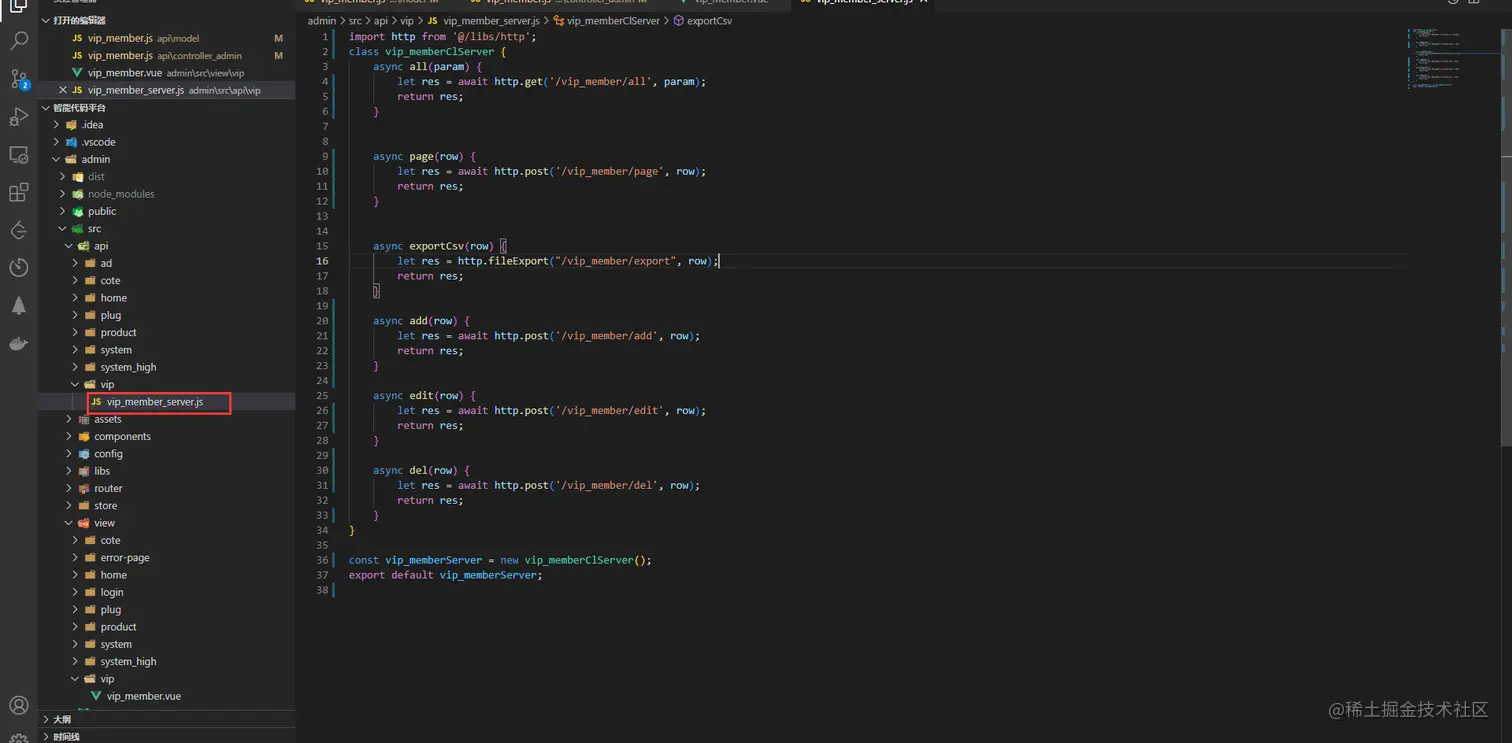Collapse the admin folder
Image resolution: width=1512 pixels, height=743 pixels.
(x=57, y=159)
